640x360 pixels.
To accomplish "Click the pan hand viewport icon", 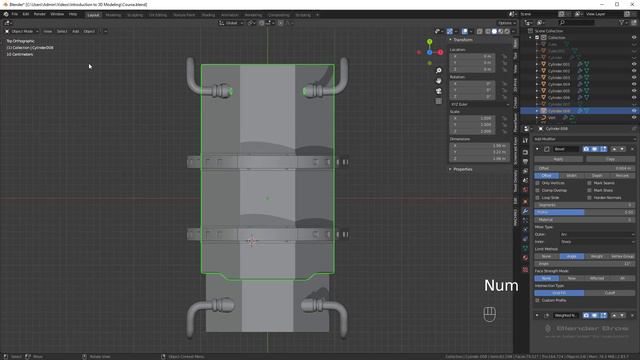I will click(x=439, y=81).
